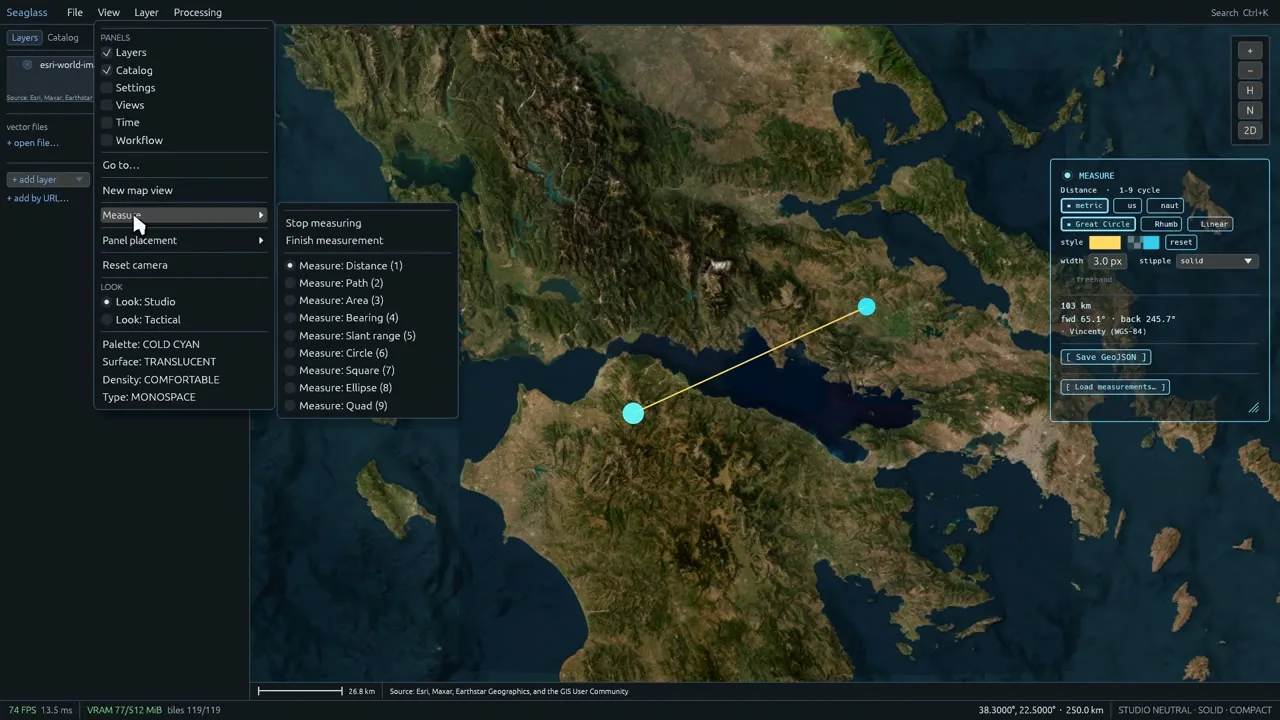Enable the Settings panel checkbox
The height and width of the screenshot is (720, 1280).
[107, 88]
